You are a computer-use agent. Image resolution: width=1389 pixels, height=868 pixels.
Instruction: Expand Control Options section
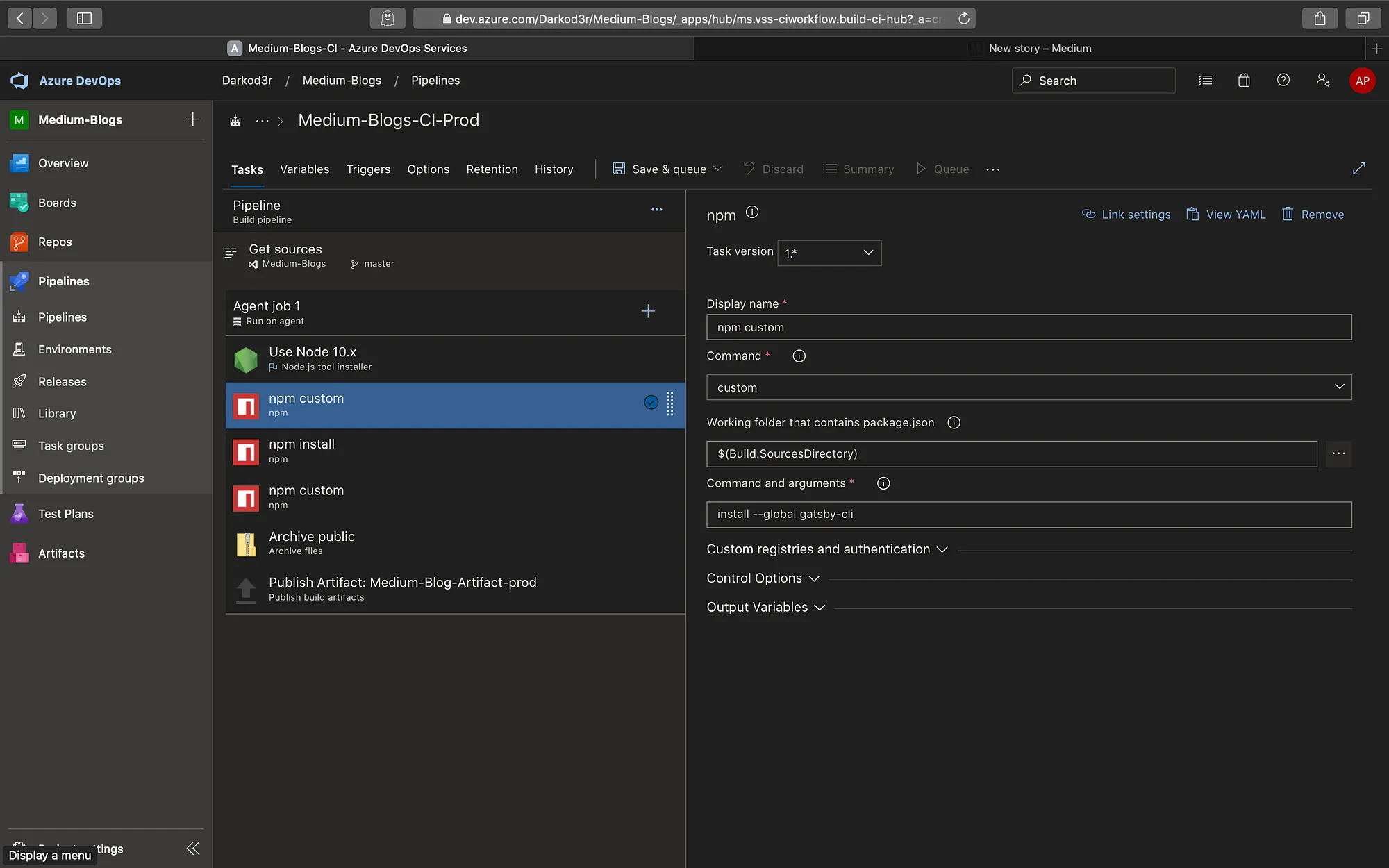763,578
